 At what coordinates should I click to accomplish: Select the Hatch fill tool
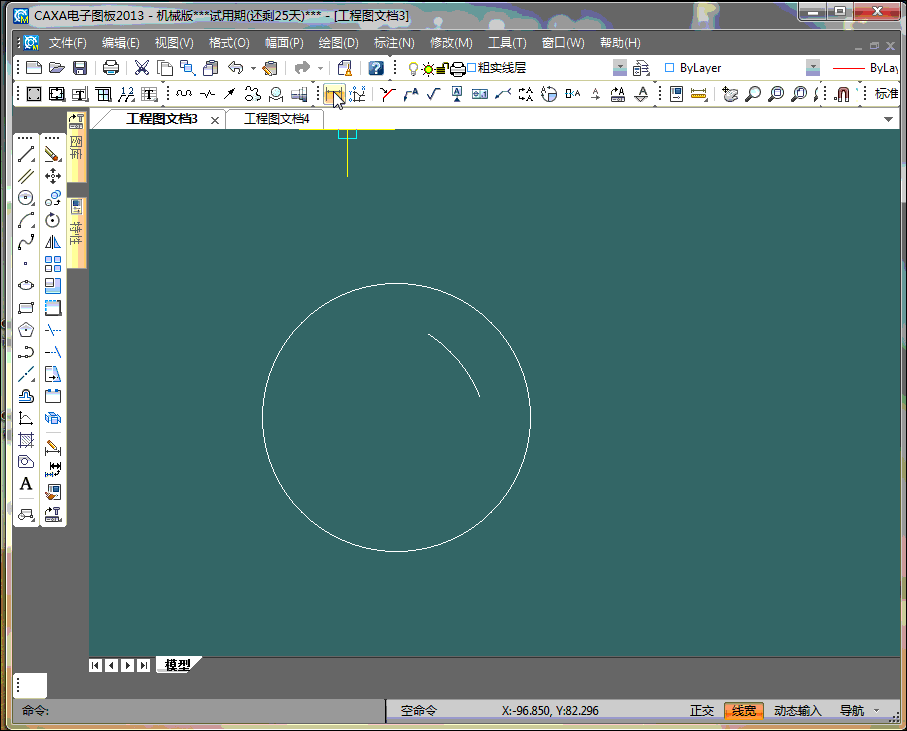26,440
